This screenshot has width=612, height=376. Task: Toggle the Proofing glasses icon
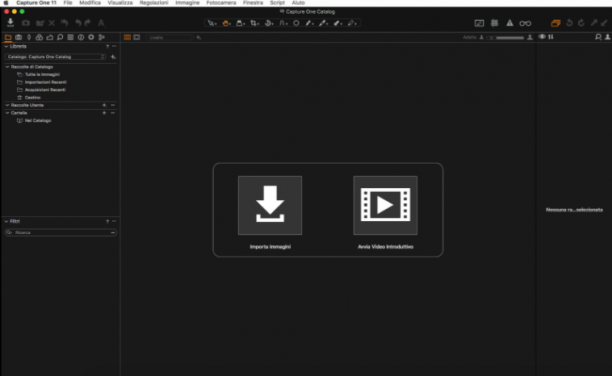click(x=525, y=23)
